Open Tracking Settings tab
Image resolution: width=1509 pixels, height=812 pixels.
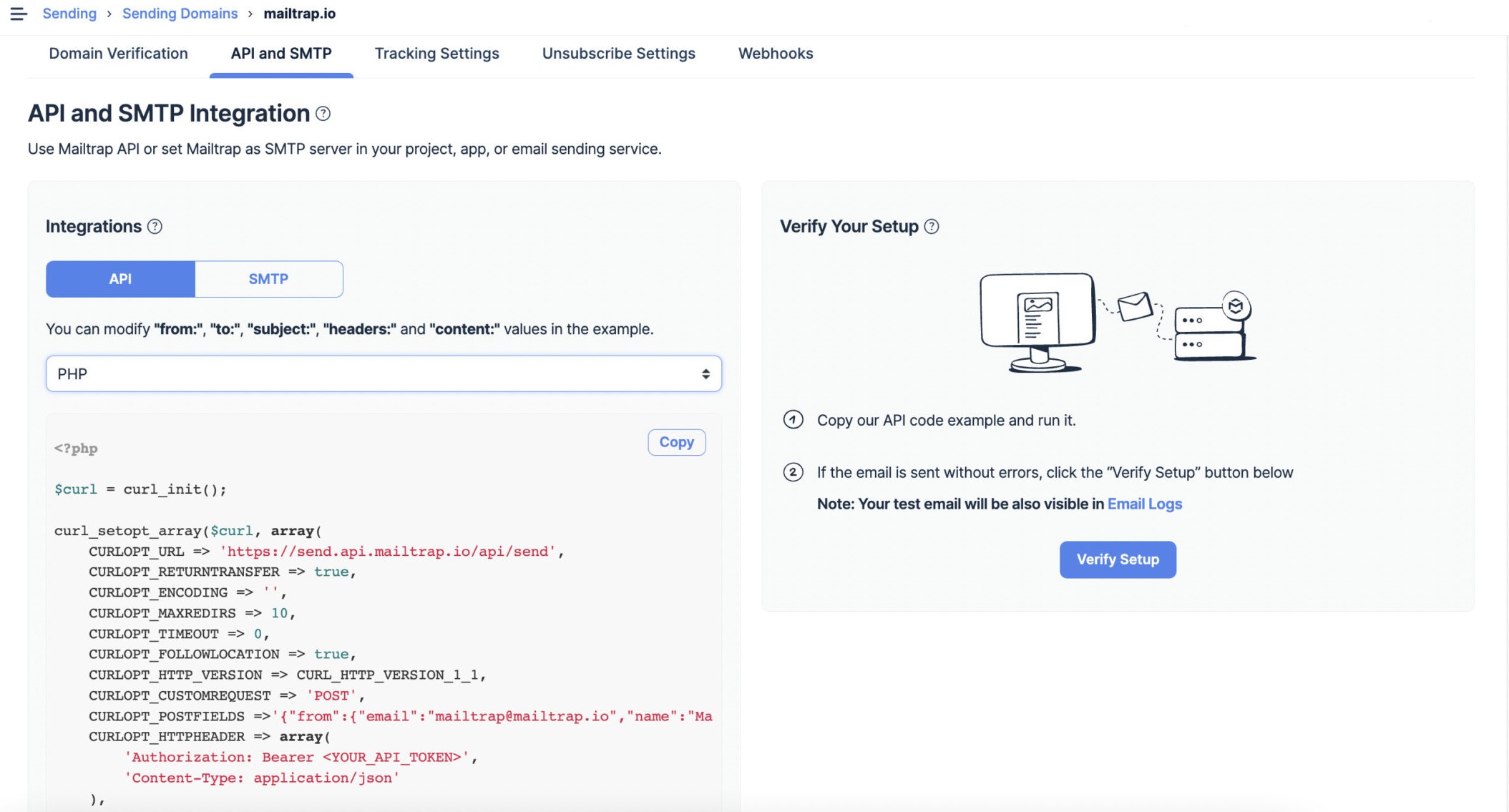pyautogui.click(x=436, y=54)
